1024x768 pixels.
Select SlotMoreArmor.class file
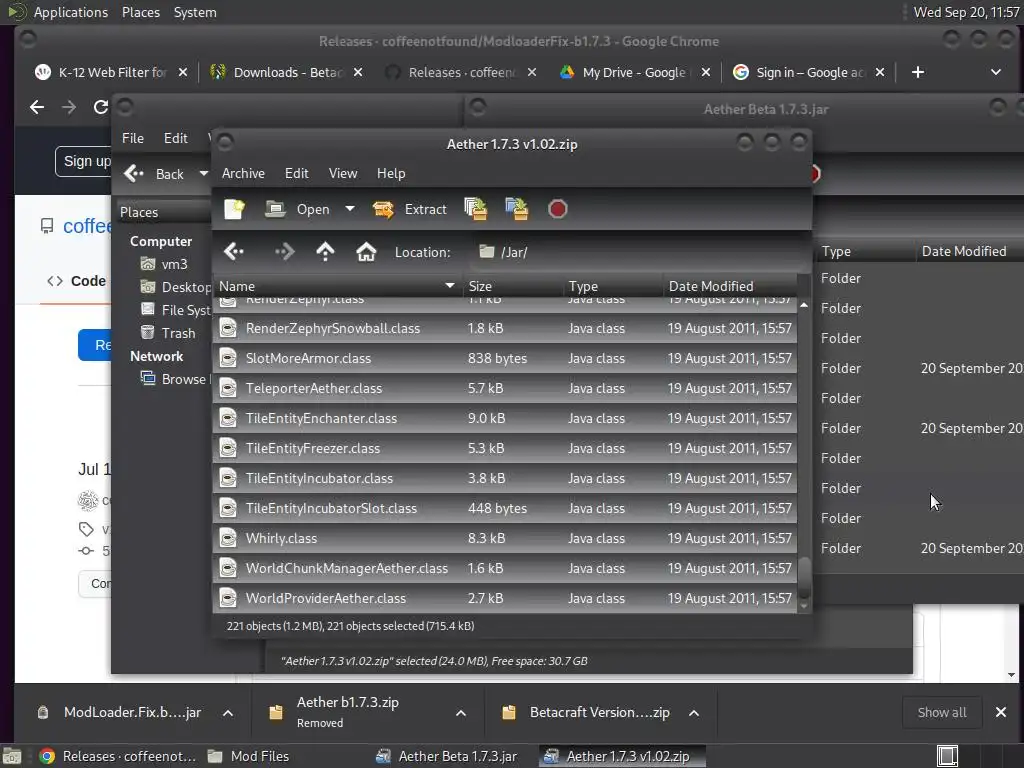click(x=505, y=358)
